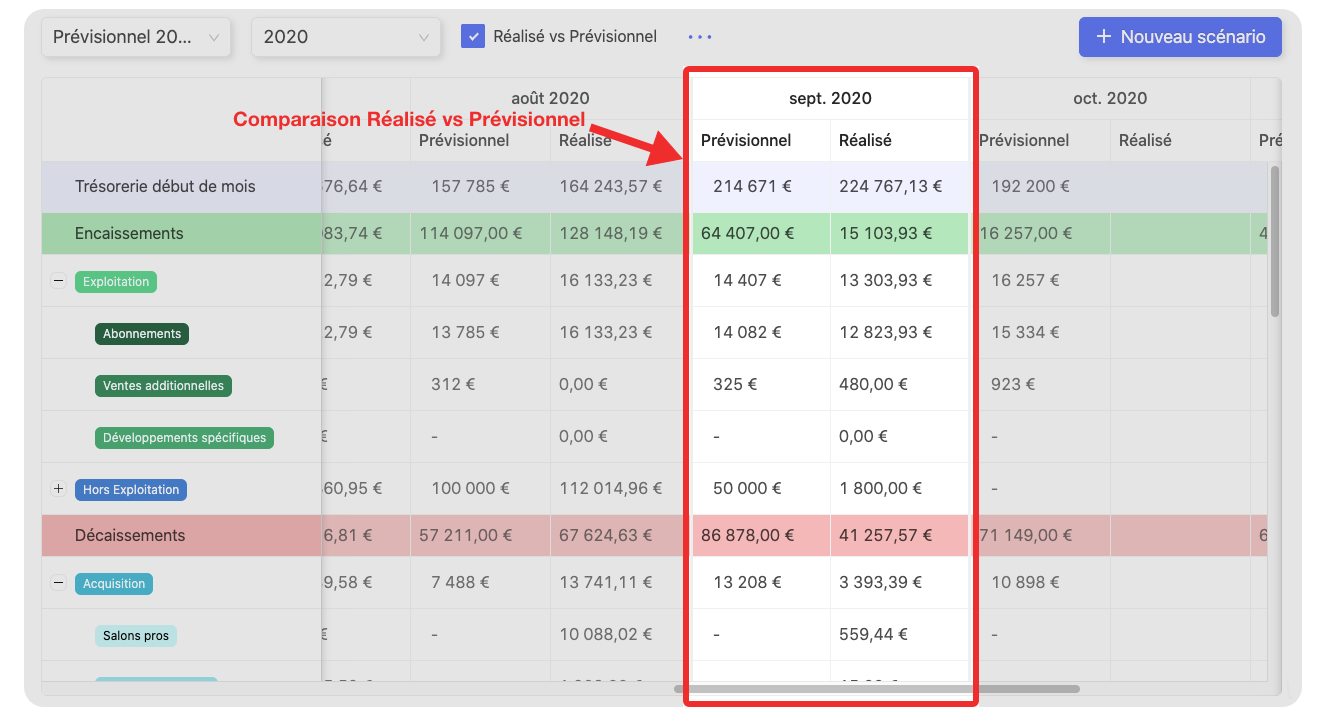Click the 480,00 € Ventes additionnelles cell

click(899, 385)
